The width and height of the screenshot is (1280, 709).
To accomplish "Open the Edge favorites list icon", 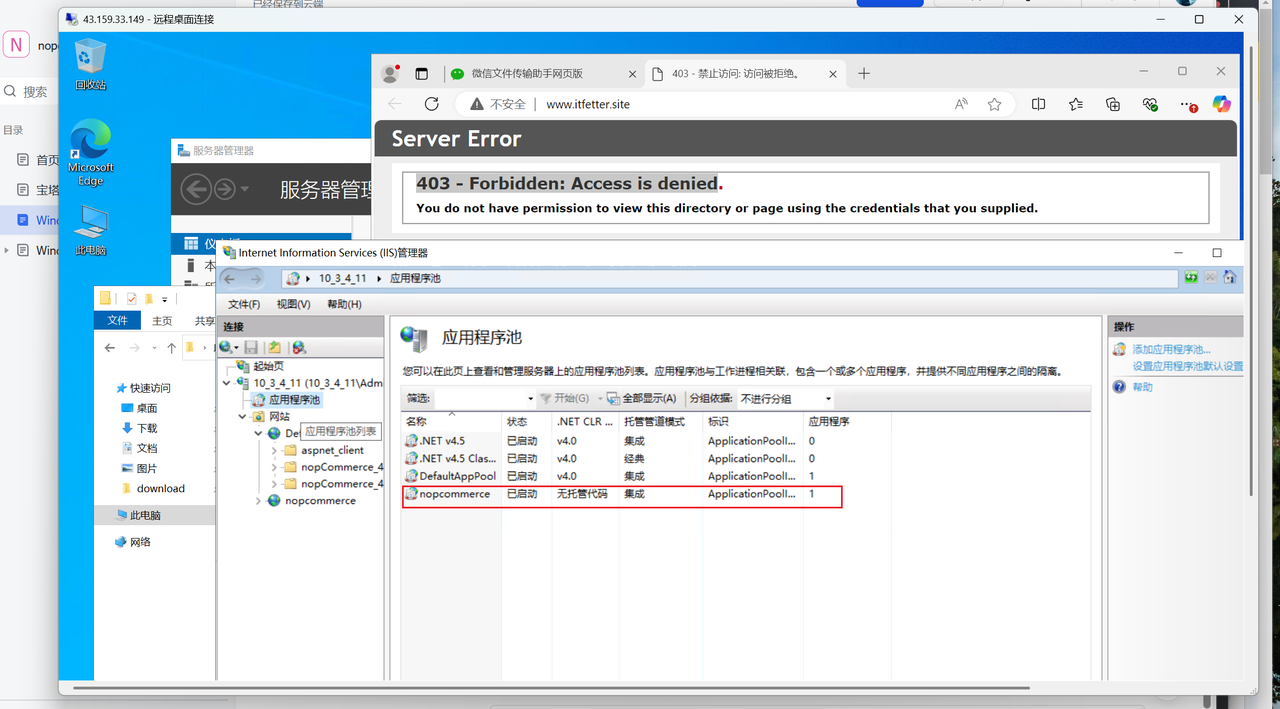I will click(x=1076, y=104).
